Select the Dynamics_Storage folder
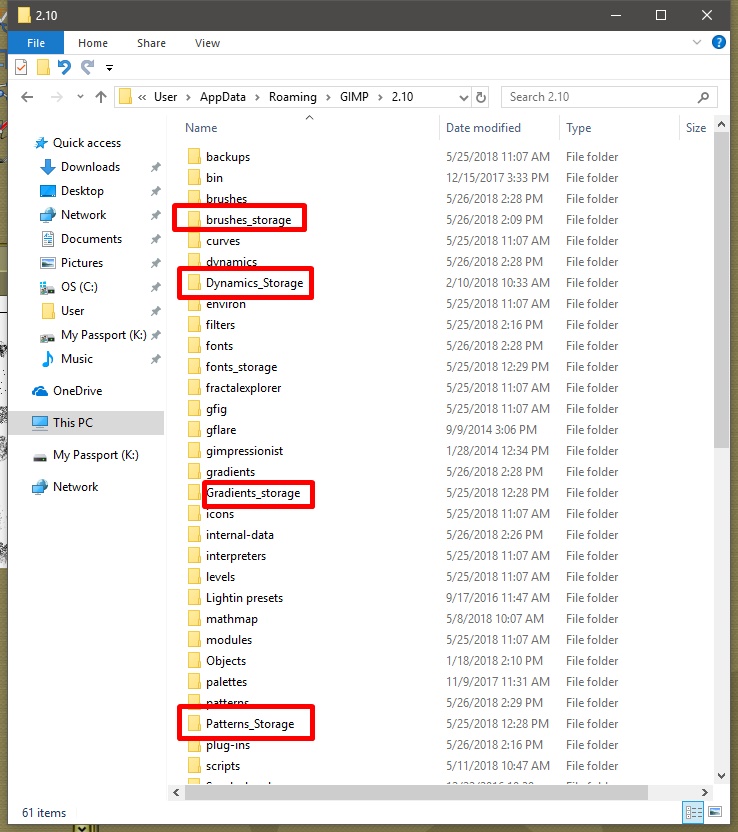The height and width of the screenshot is (832, 738). pyautogui.click(x=254, y=283)
